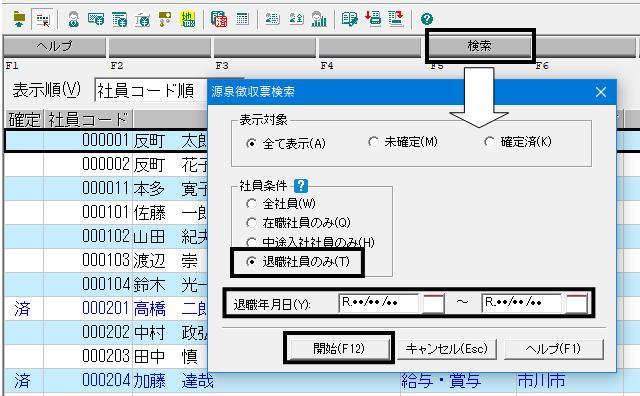The image size is (640, 396).
Task: Click the 給与・賞与 cell
Action: pyautogui.click(x=441, y=380)
